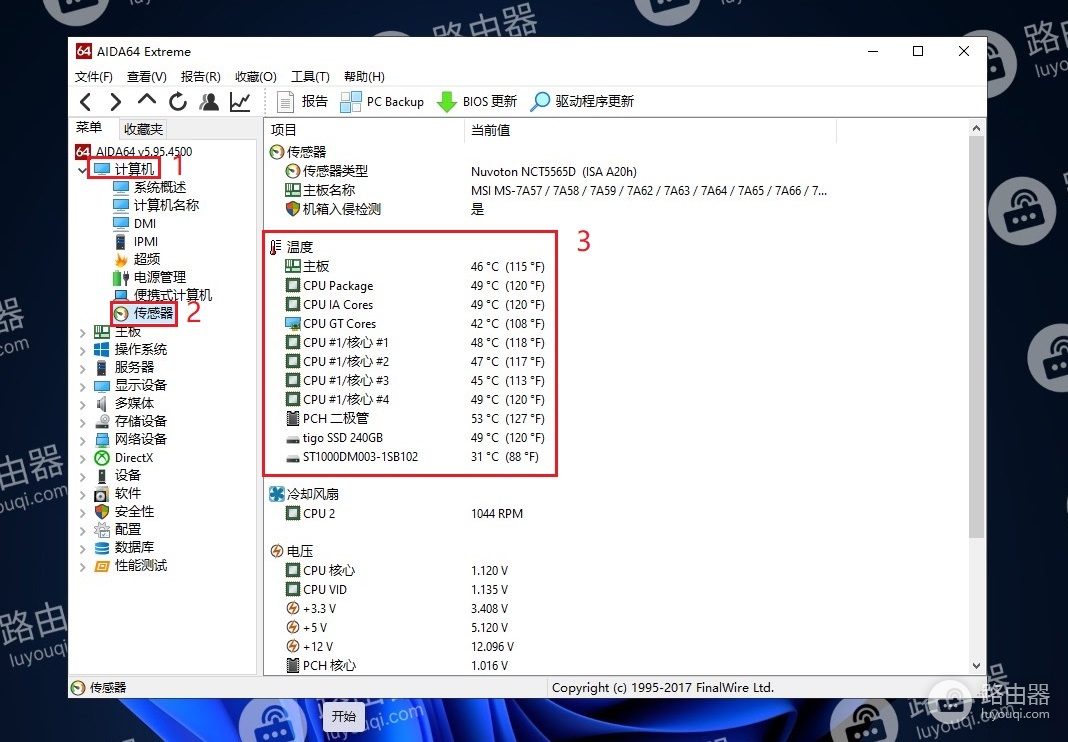Click the 安全性 shield icon in tree
Image resolution: width=1068 pixels, height=742 pixels.
101,512
